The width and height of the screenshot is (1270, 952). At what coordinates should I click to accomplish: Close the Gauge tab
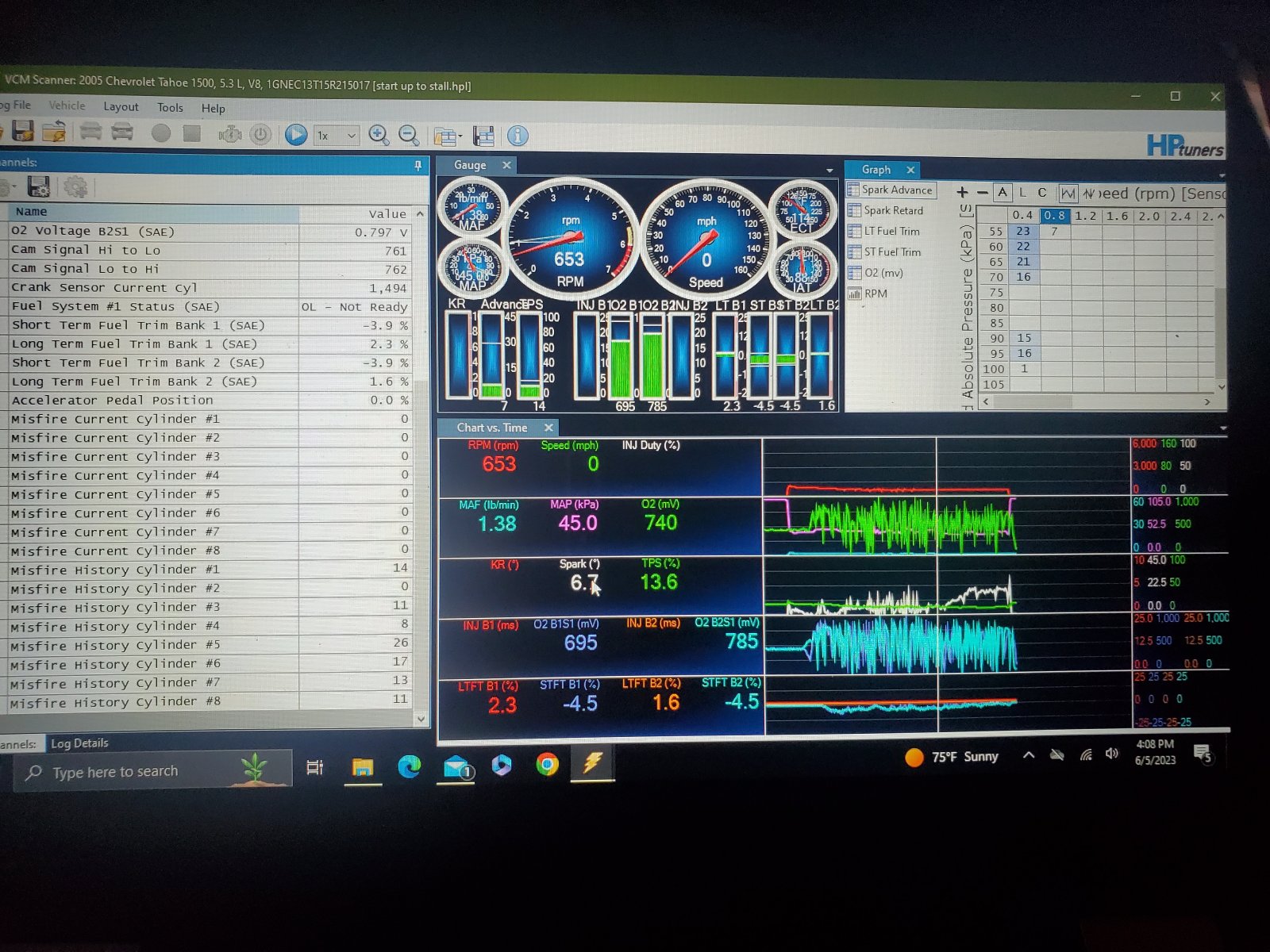pyautogui.click(x=506, y=165)
